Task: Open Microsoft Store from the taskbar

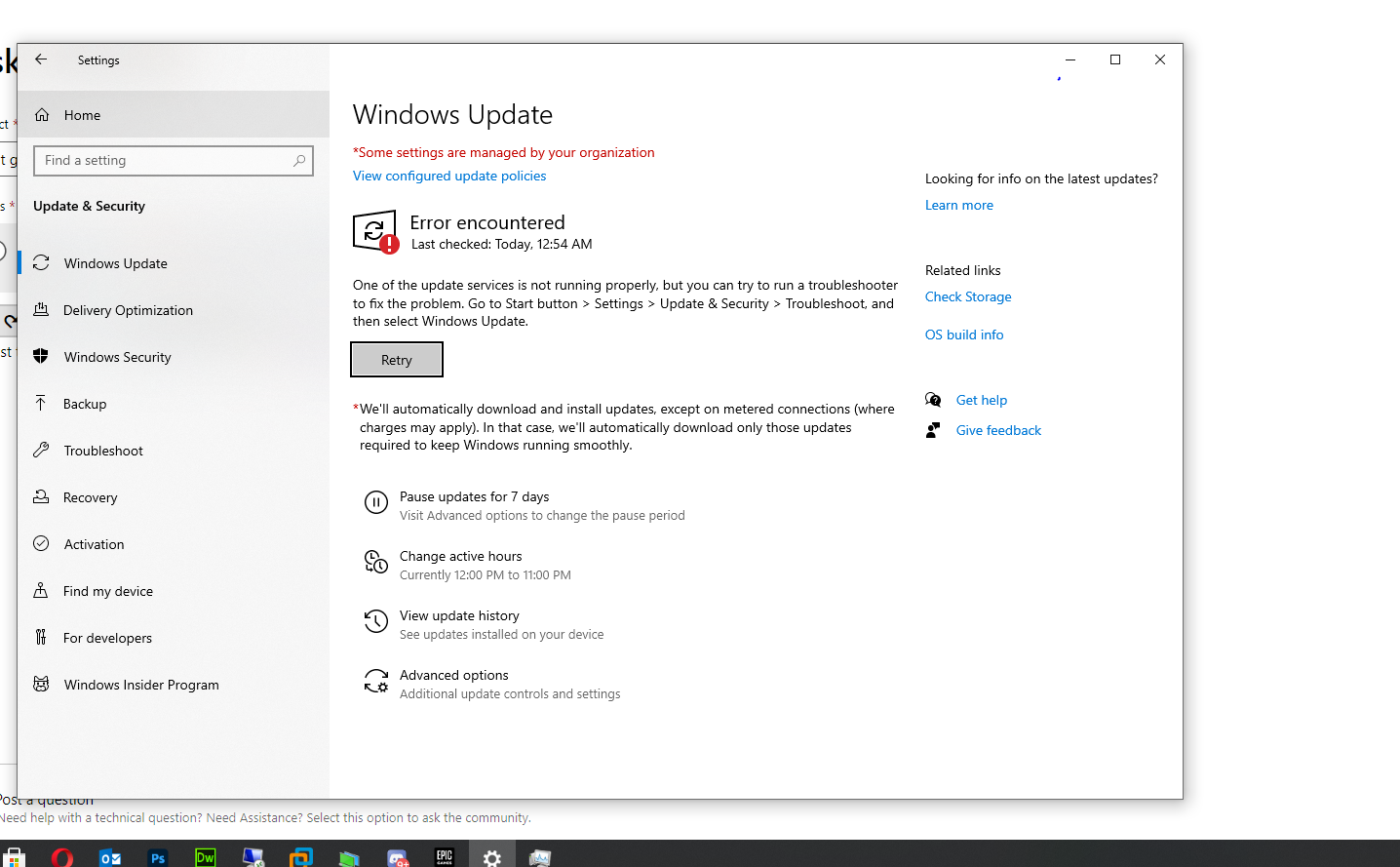Action: point(14,857)
